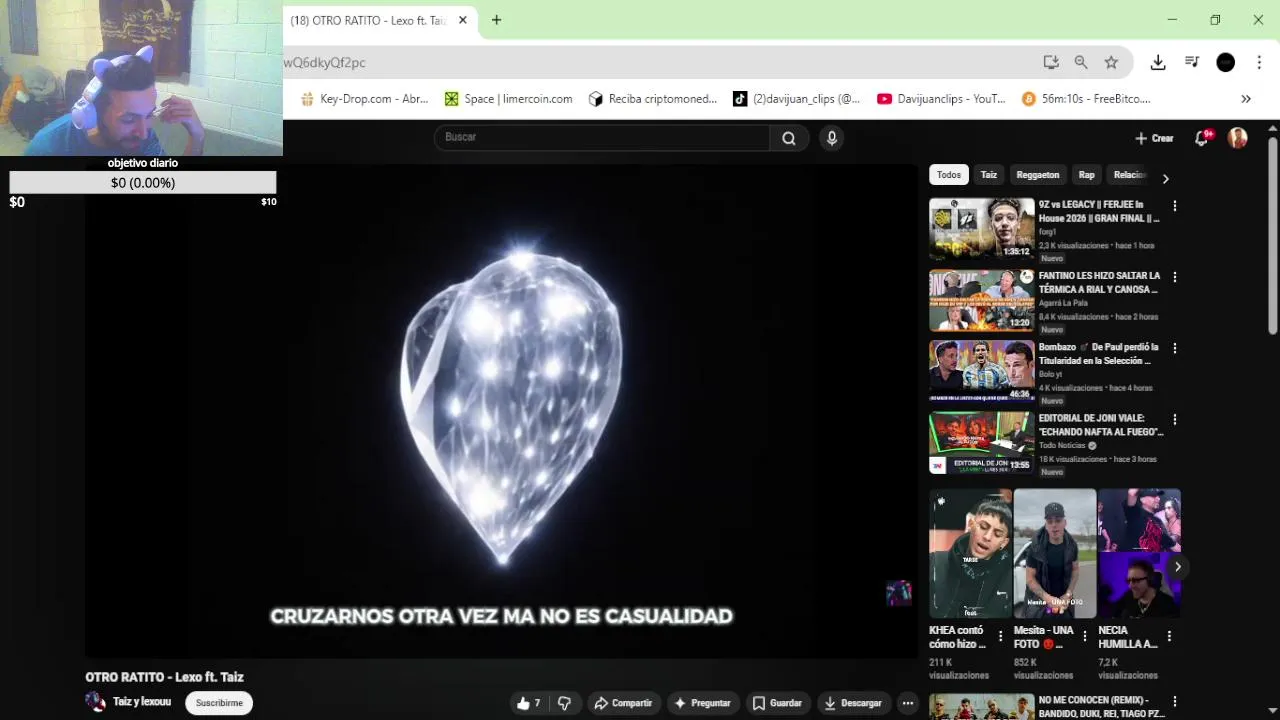Open 9Z vs LEGACY video thumbnail

point(981,229)
